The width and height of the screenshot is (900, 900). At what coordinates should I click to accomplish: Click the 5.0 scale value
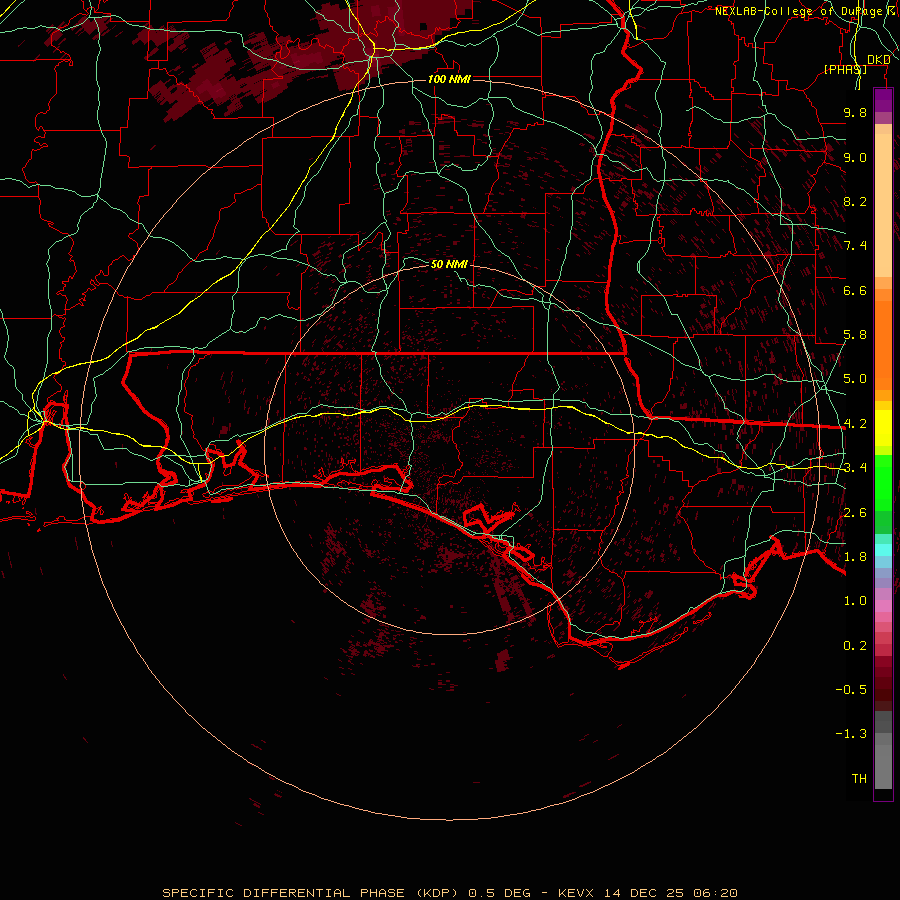coord(855,379)
